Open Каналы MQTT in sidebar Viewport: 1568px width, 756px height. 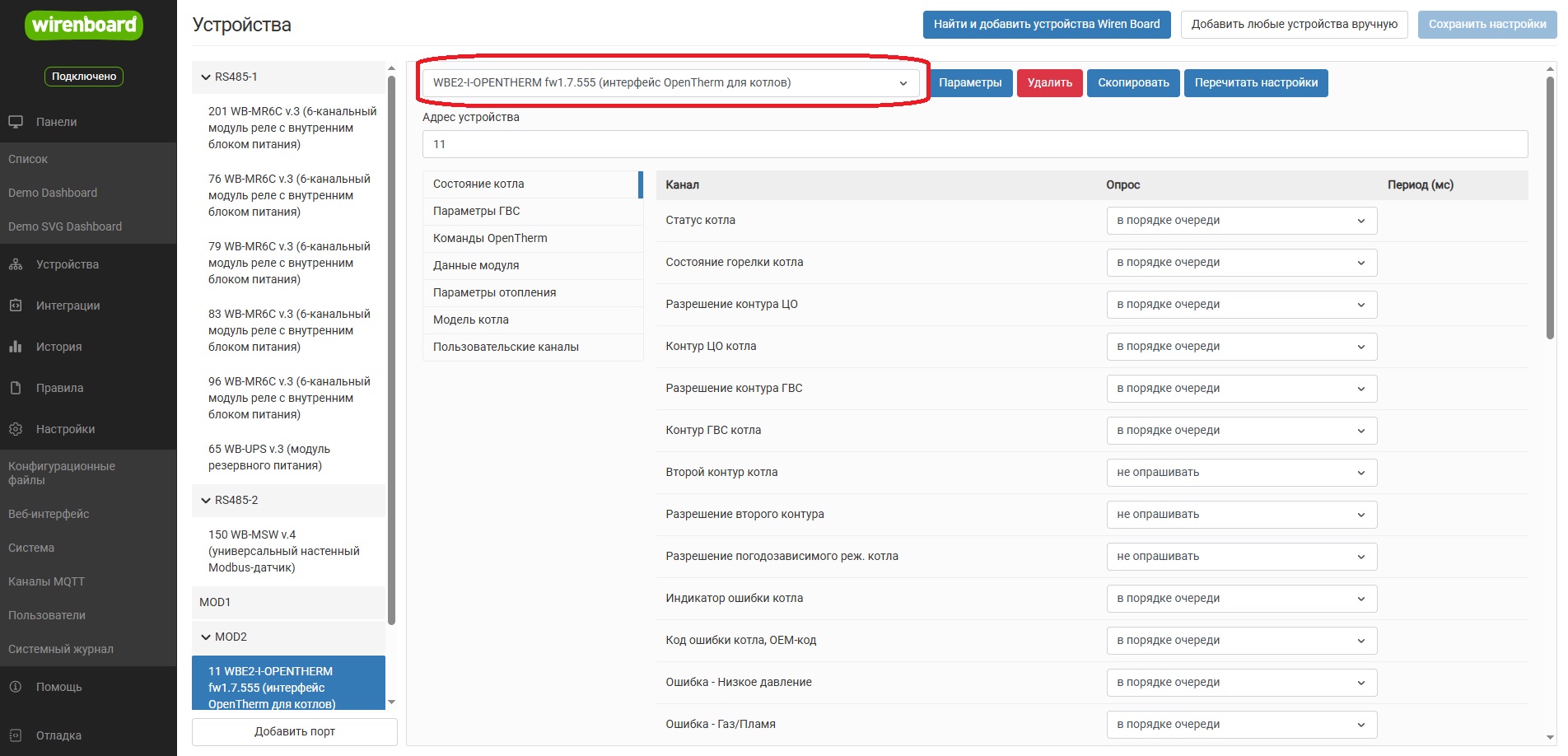(46, 581)
